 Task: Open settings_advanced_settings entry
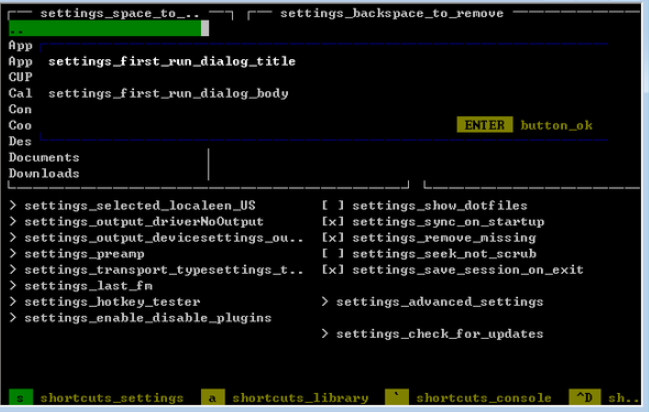point(433,302)
